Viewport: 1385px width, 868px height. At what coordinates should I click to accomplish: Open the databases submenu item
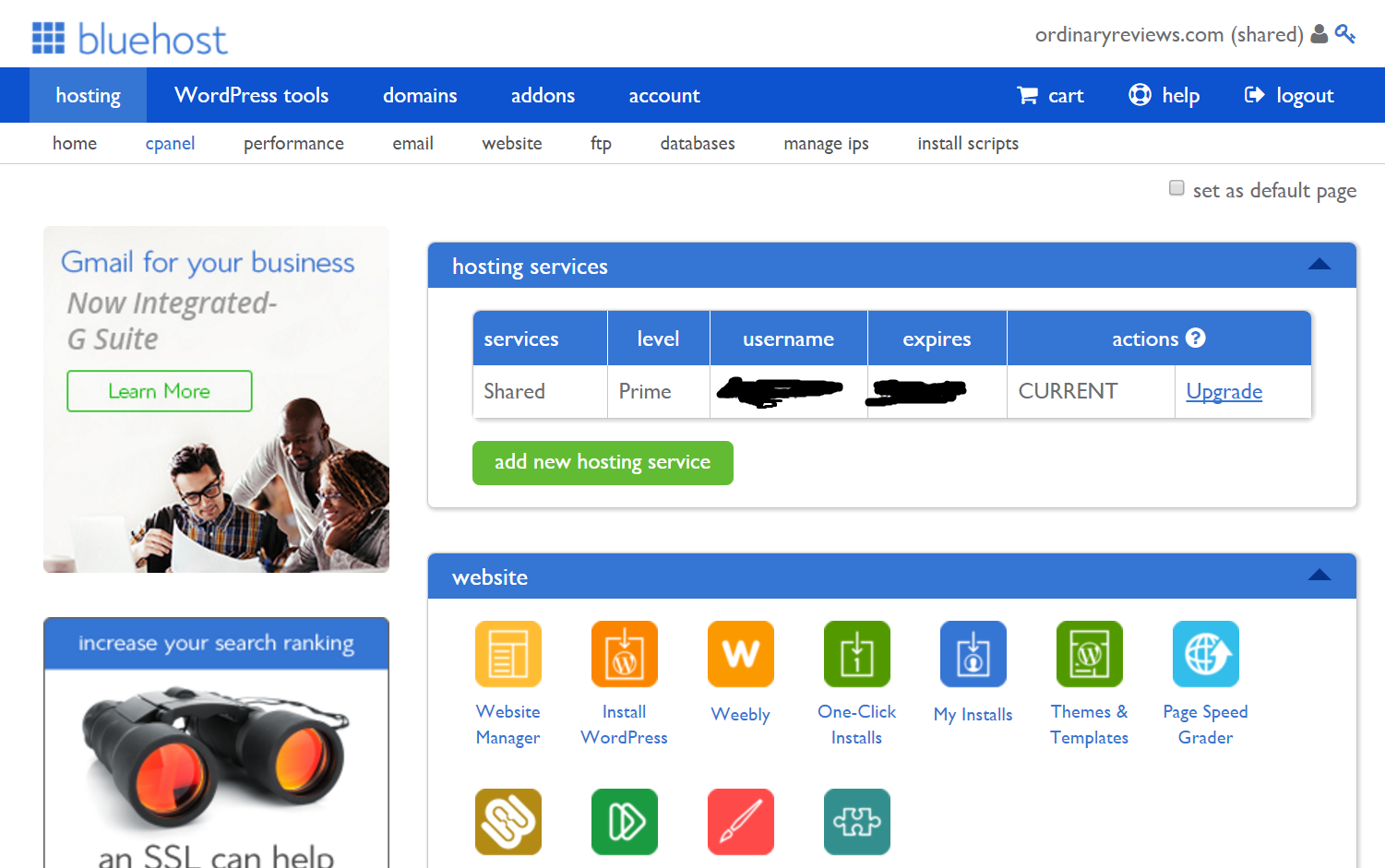point(698,143)
